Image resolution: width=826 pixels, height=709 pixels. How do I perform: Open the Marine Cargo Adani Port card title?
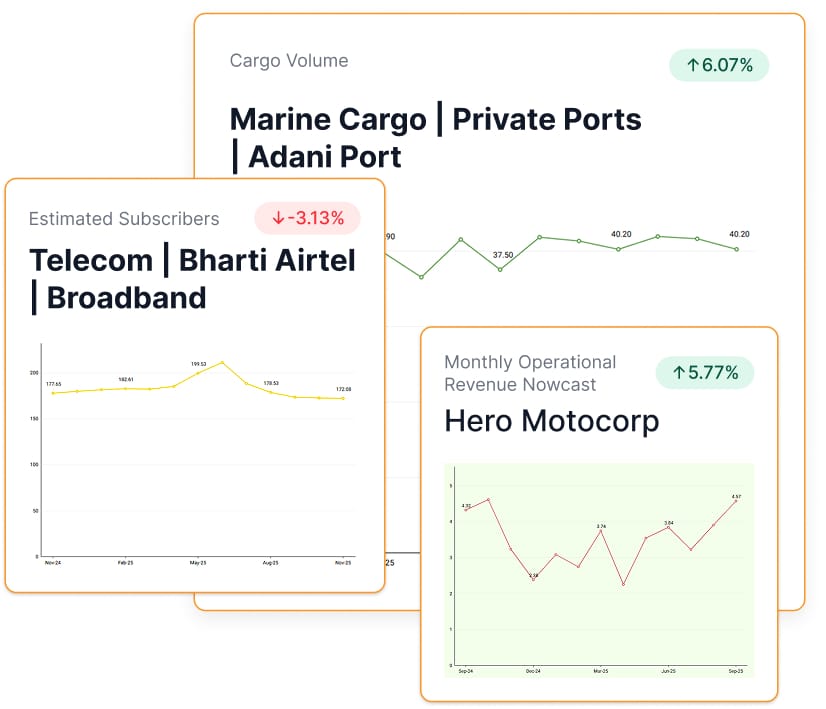tap(435, 137)
